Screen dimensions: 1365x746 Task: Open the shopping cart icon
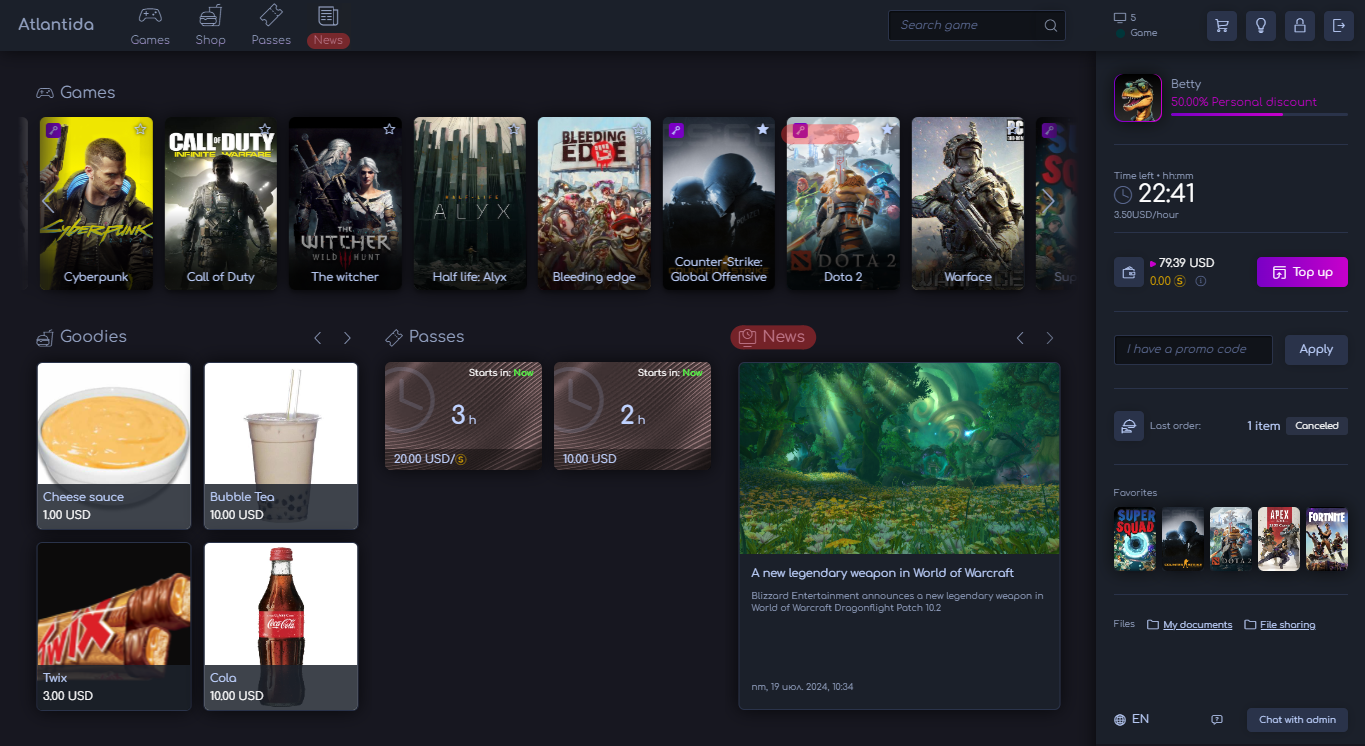point(1221,26)
